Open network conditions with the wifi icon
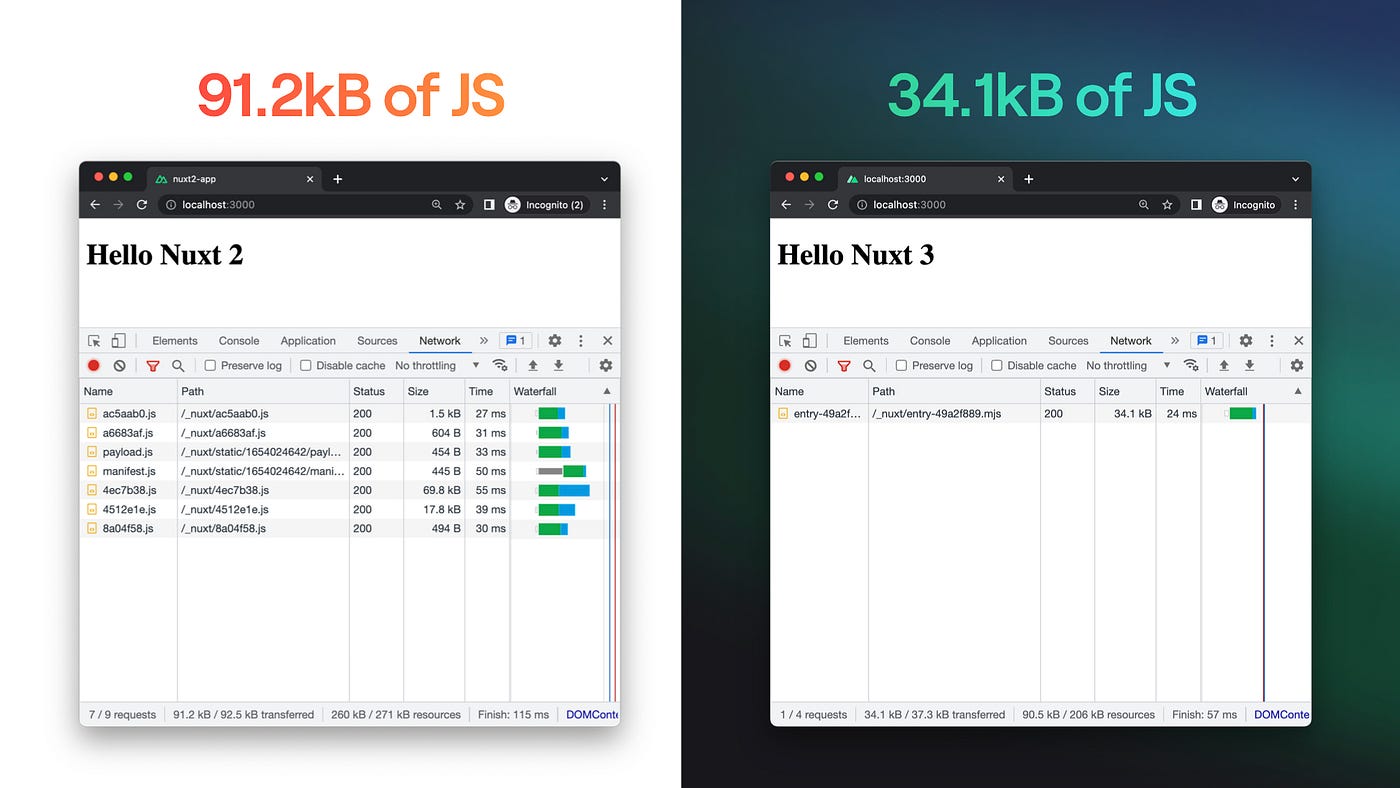This screenshot has height=788, width=1400. coord(501,365)
